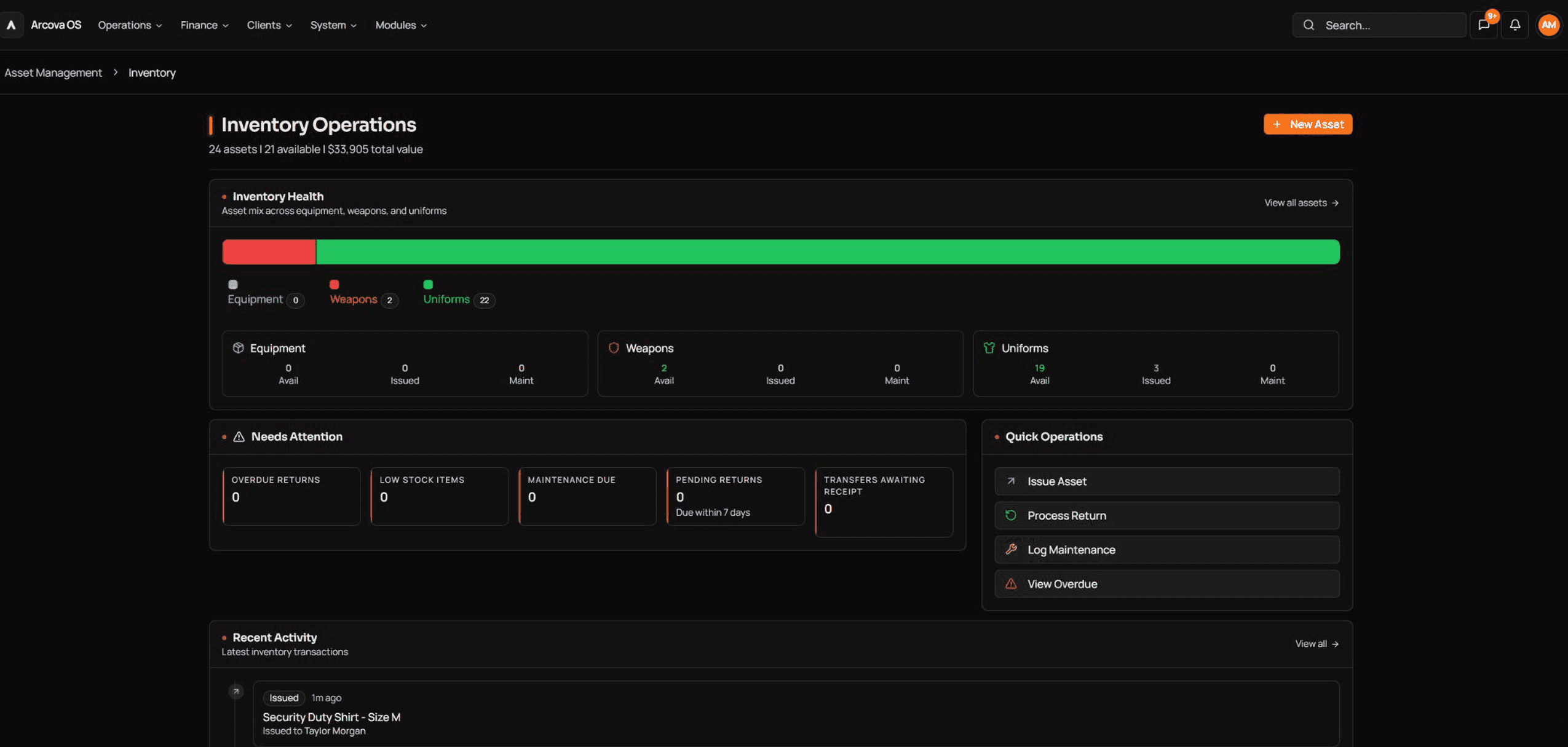Click the plus icon on New Asset
Image resolution: width=1568 pixels, height=747 pixels.
pos(1277,124)
